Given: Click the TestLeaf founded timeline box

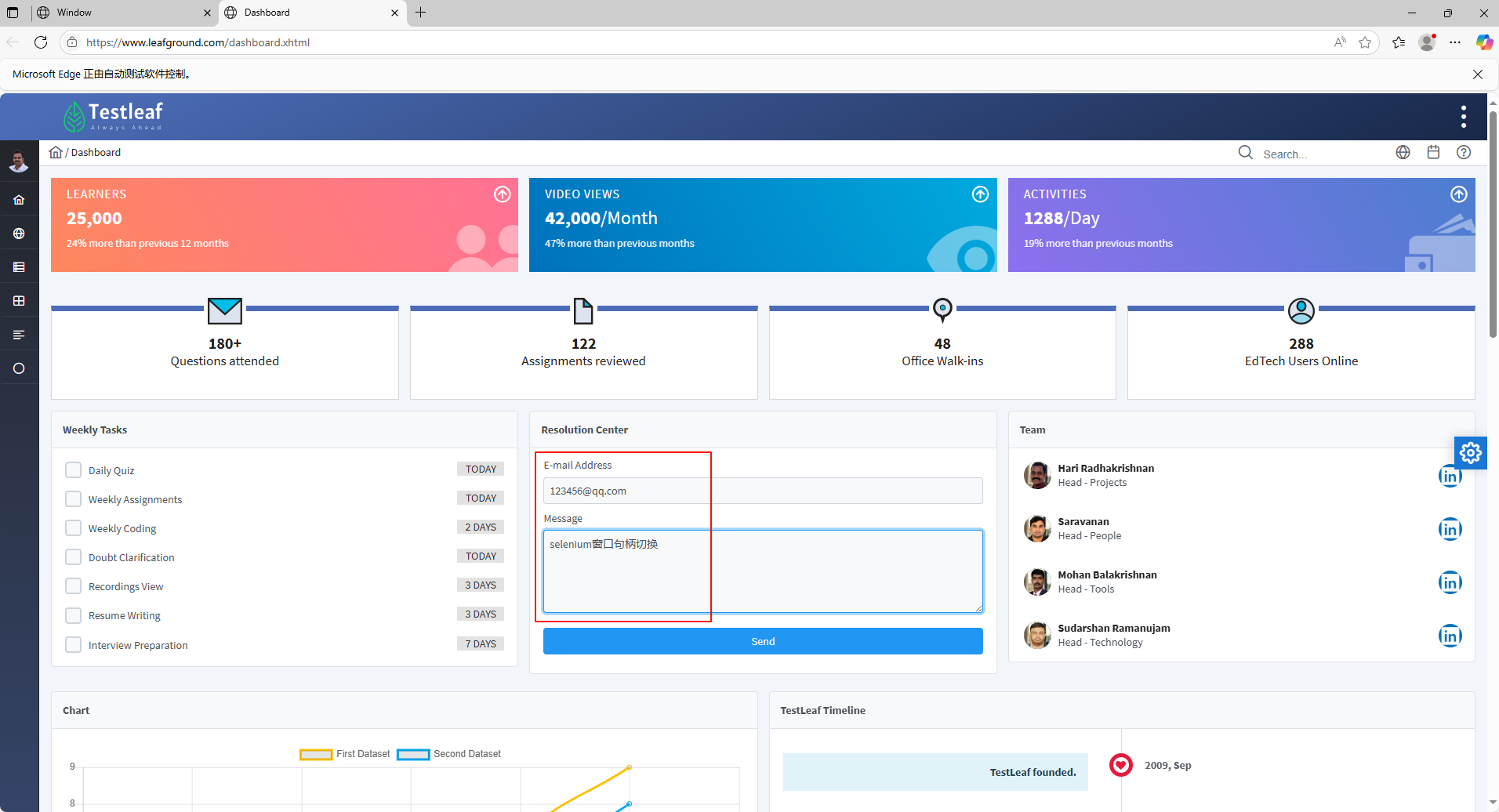Looking at the screenshot, I should (935, 772).
